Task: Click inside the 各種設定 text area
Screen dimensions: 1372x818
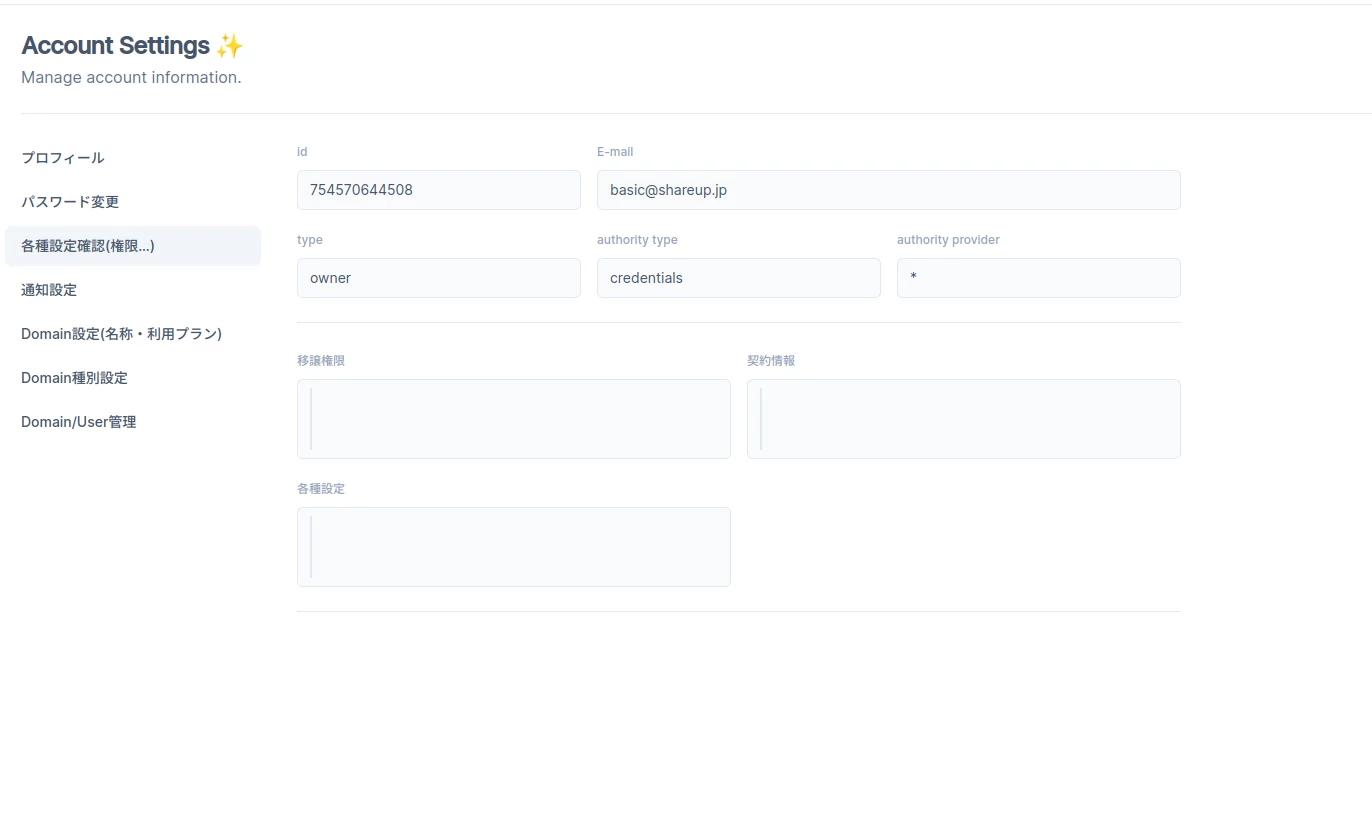Action: click(x=514, y=547)
